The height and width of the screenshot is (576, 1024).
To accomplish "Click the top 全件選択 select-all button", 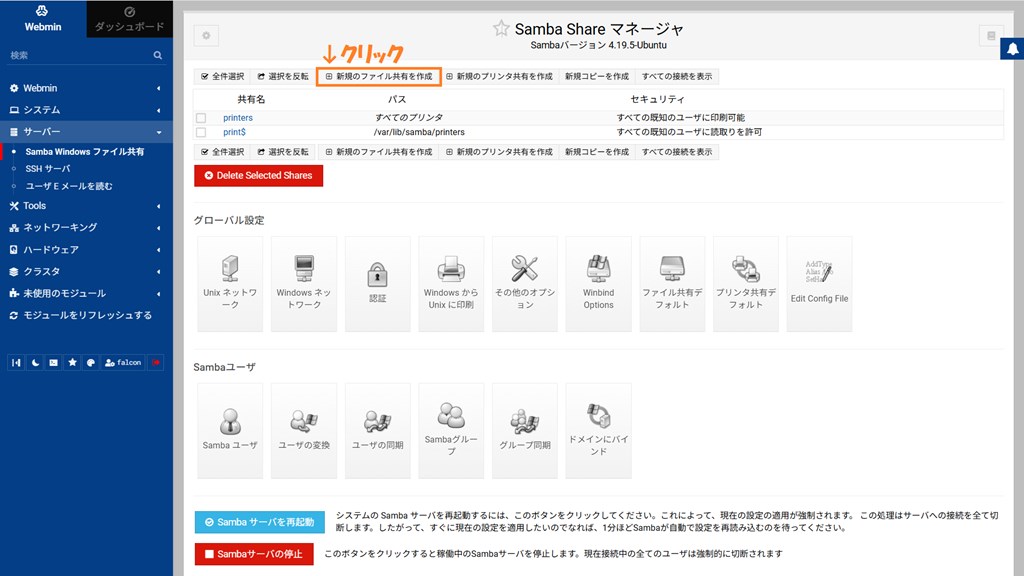I will coord(222,76).
